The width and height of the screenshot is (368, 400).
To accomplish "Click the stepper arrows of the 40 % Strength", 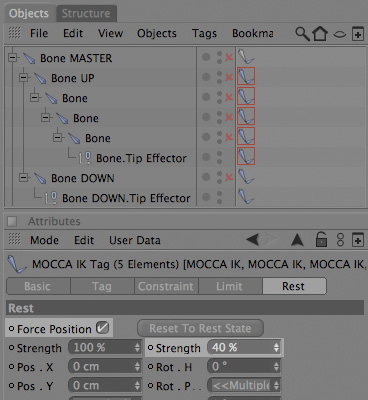I will 276,348.
